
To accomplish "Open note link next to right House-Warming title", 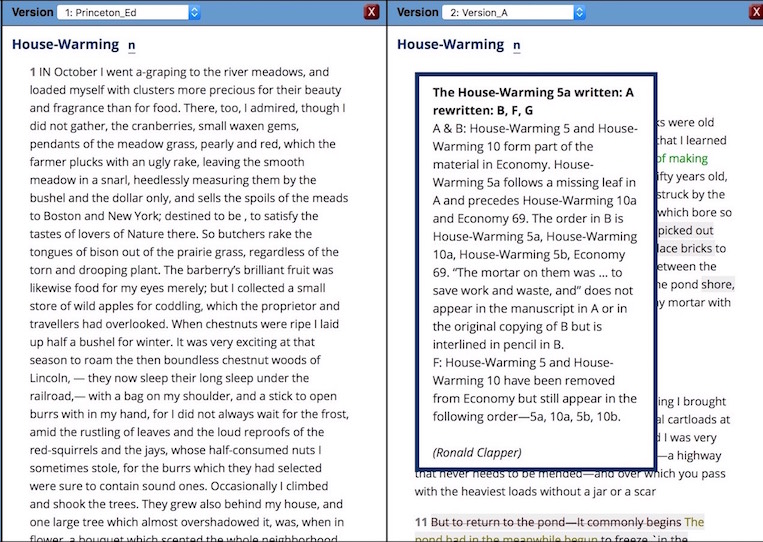I will (x=516, y=46).
